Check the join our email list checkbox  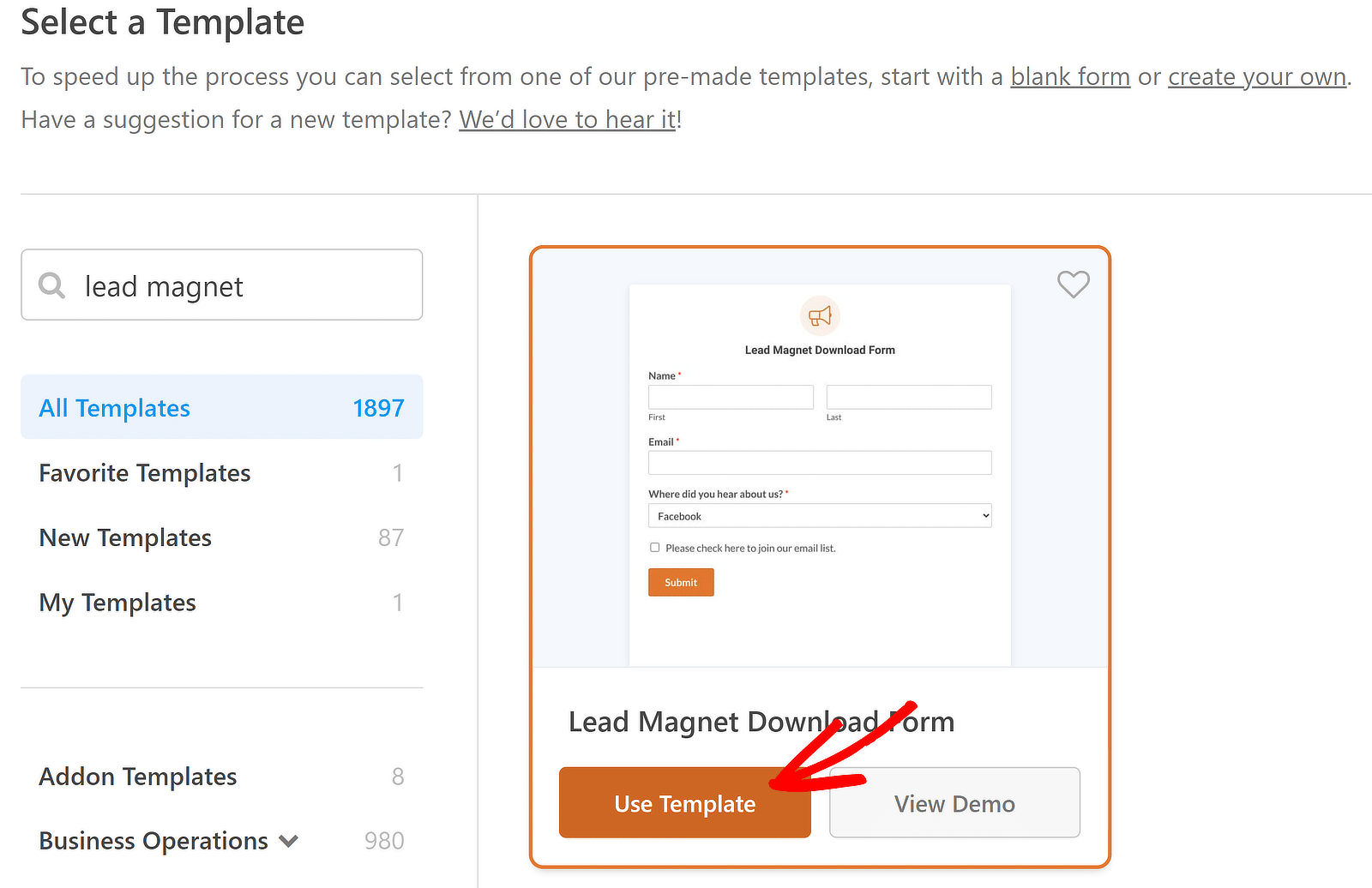coord(654,547)
